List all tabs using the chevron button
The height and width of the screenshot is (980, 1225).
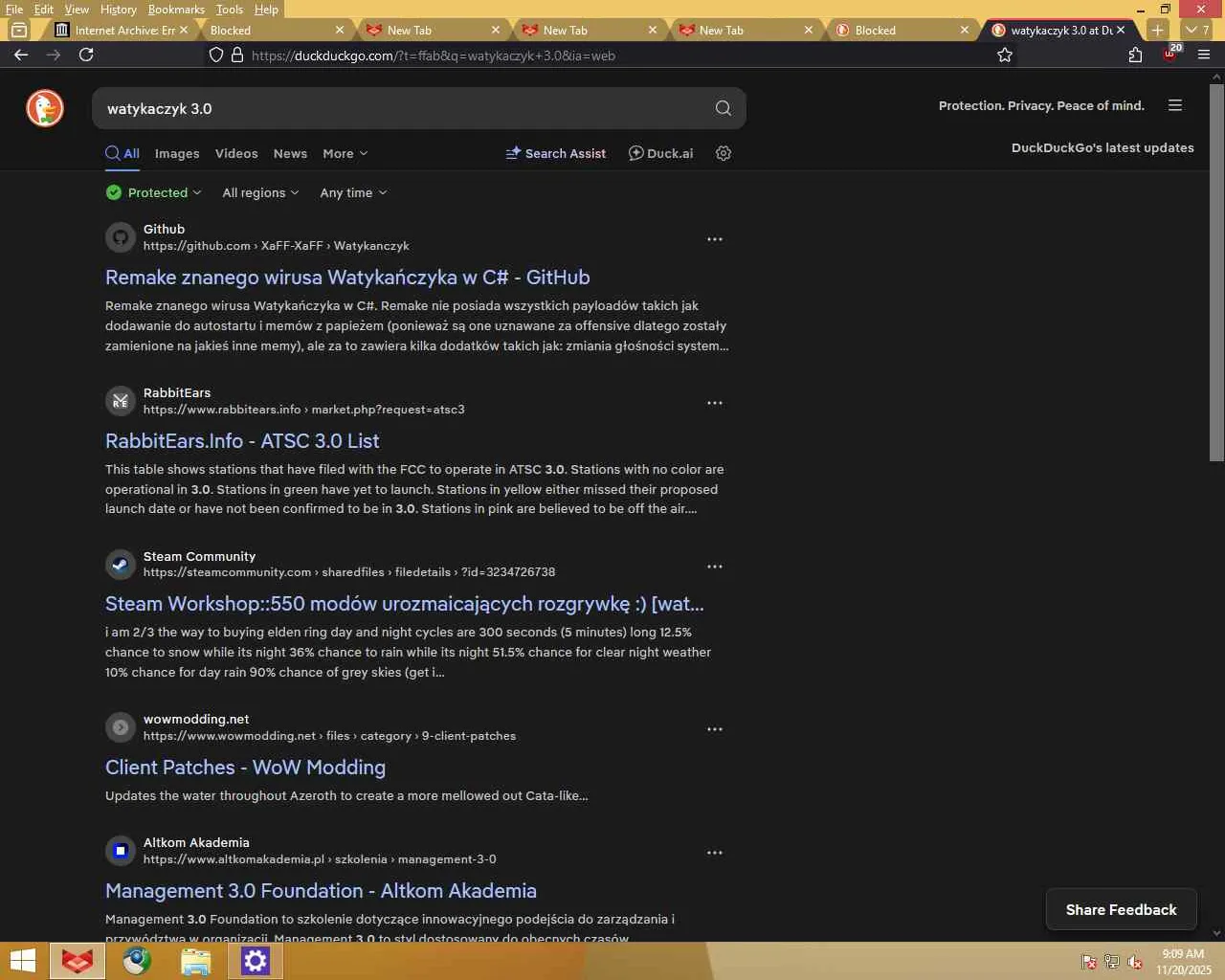(x=1197, y=30)
